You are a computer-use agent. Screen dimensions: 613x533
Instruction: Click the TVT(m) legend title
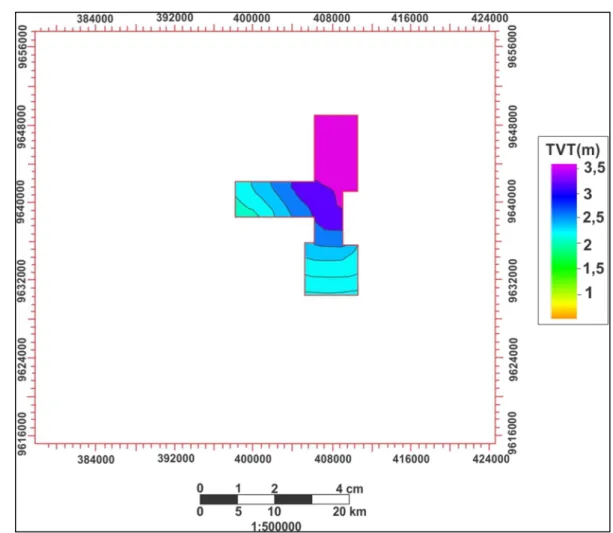[572, 149]
